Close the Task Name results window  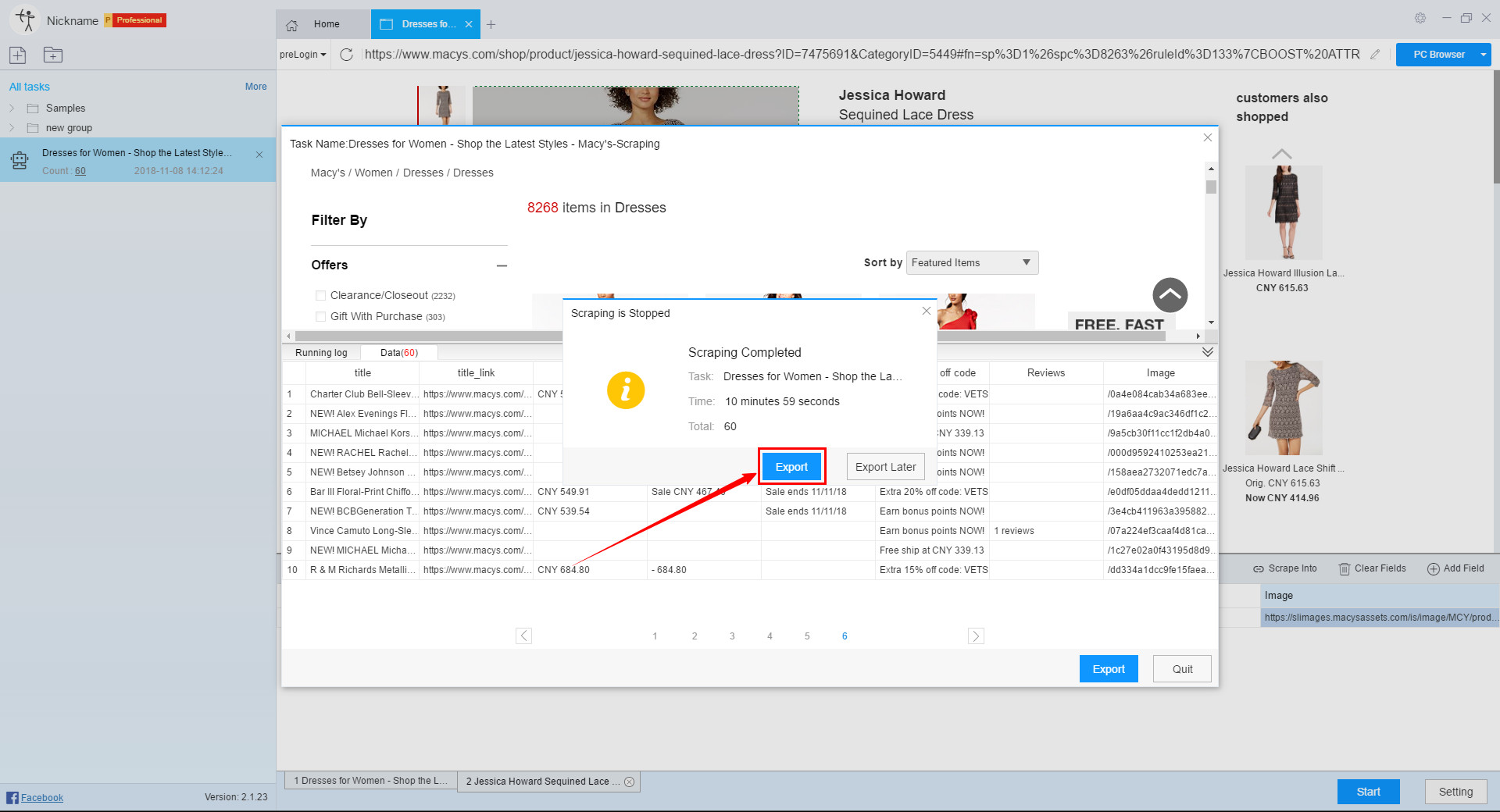(x=1207, y=137)
